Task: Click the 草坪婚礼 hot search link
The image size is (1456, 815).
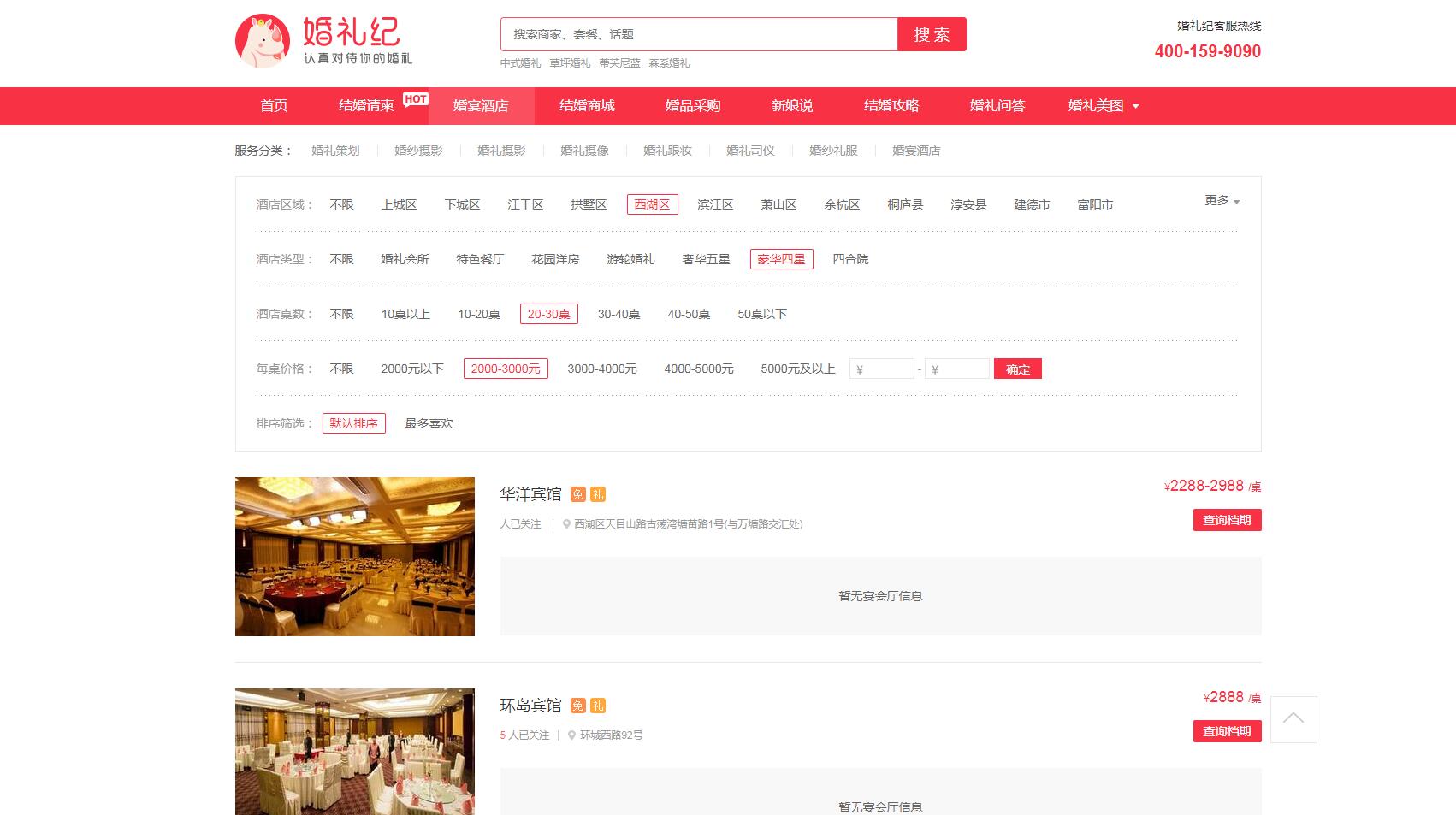Action: 570,63
